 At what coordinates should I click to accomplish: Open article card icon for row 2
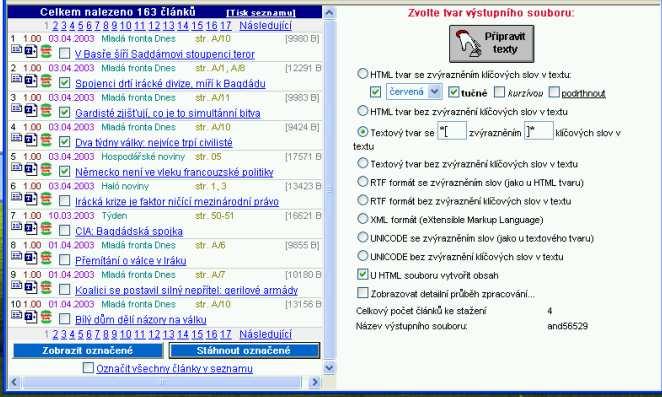pos(16,79)
